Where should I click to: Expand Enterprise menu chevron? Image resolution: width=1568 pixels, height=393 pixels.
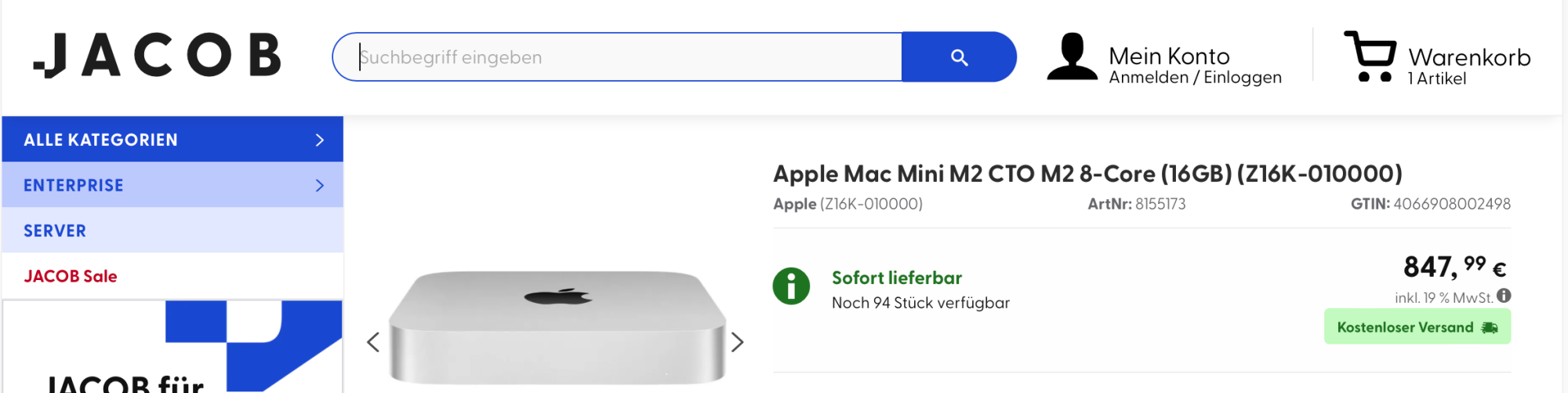(x=319, y=185)
